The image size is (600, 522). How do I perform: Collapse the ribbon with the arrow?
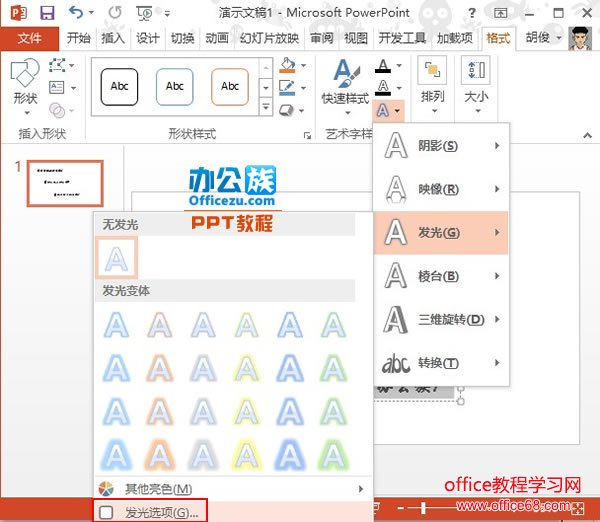(x=588, y=135)
